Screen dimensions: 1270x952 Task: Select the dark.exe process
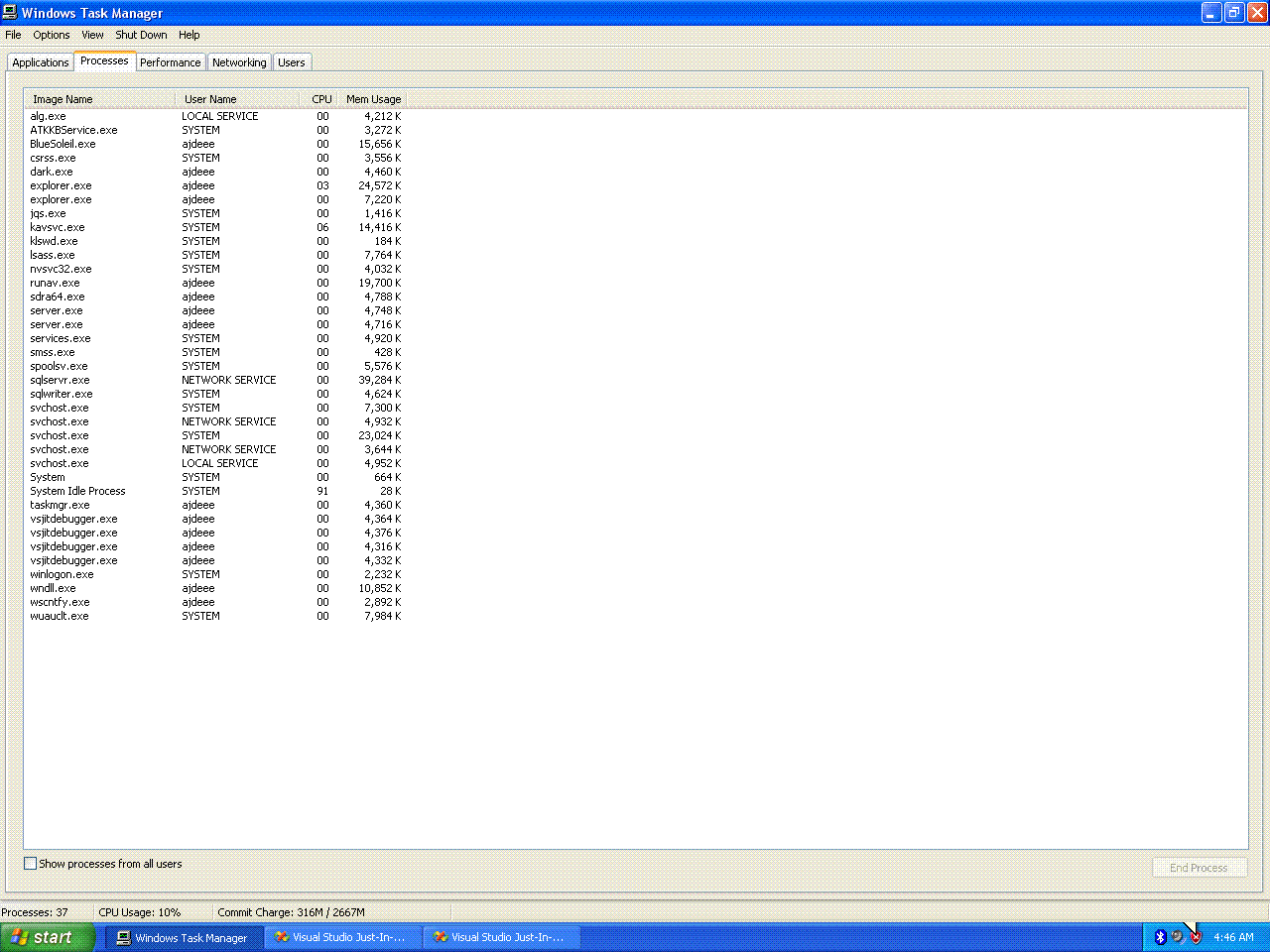[x=215, y=172]
